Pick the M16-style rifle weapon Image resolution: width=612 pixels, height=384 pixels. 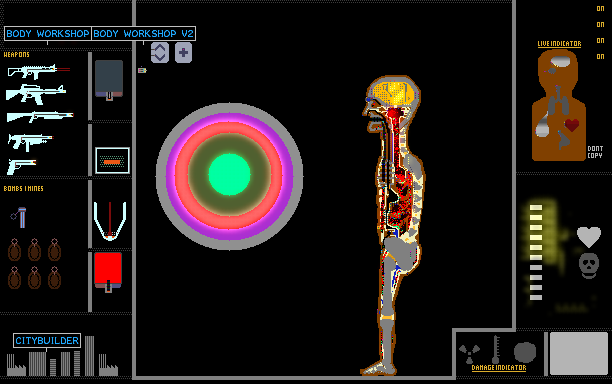pyautogui.click(x=36, y=94)
